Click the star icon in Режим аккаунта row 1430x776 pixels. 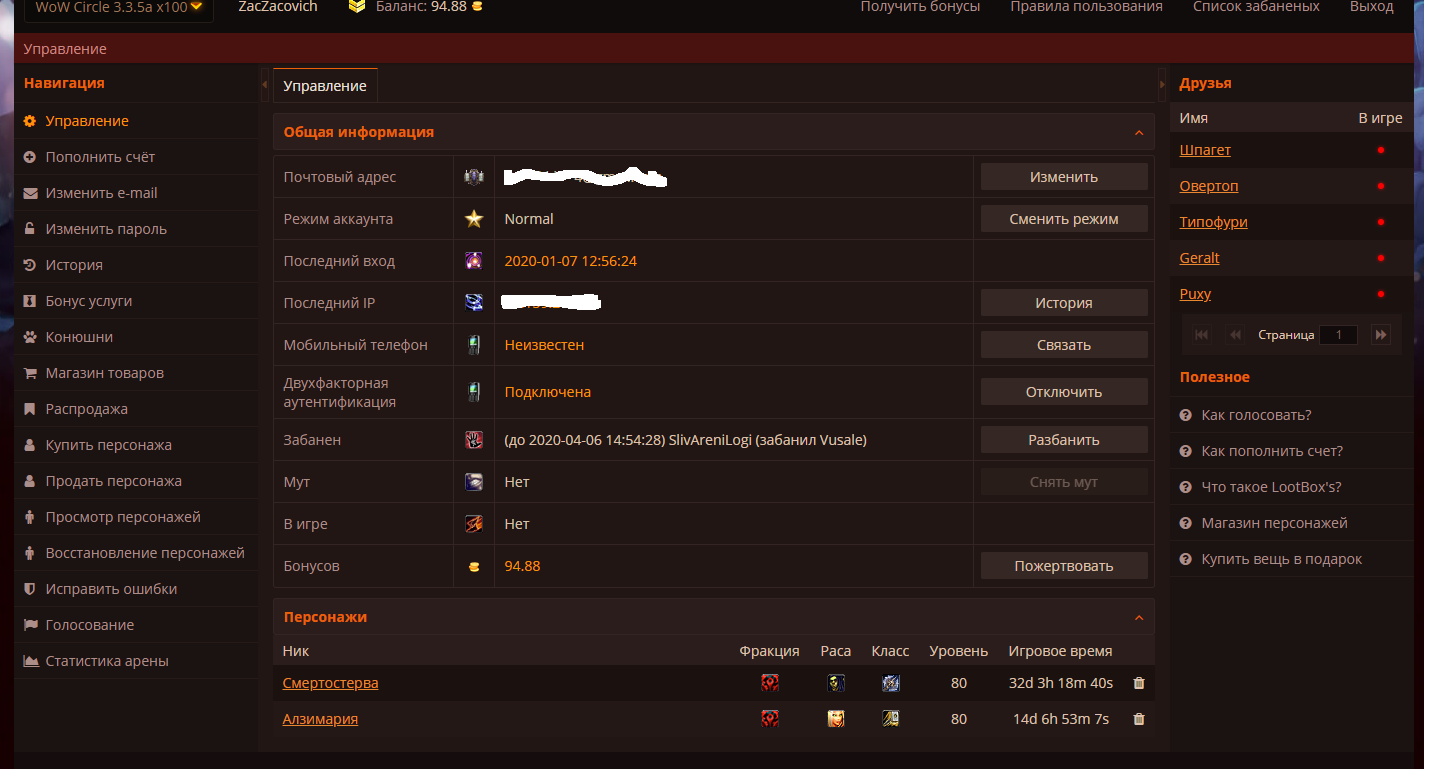point(474,219)
